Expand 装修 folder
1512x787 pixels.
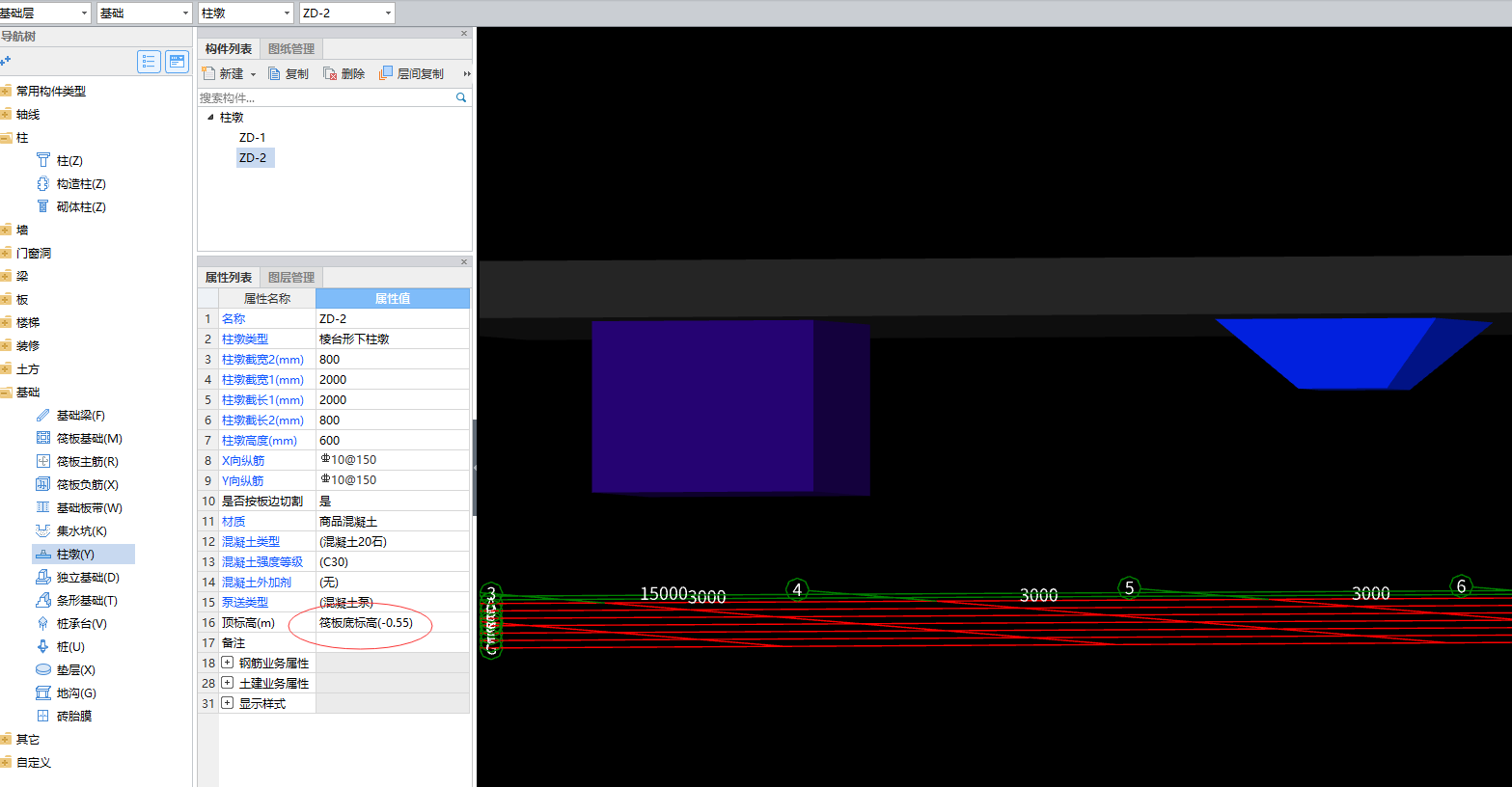click(x=6, y=345)
